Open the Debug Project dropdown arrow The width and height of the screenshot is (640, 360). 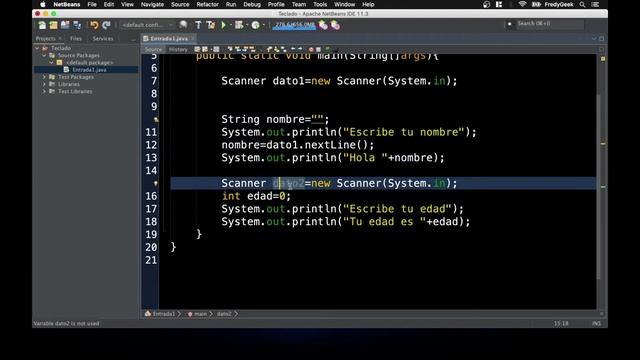coord(247,25)
